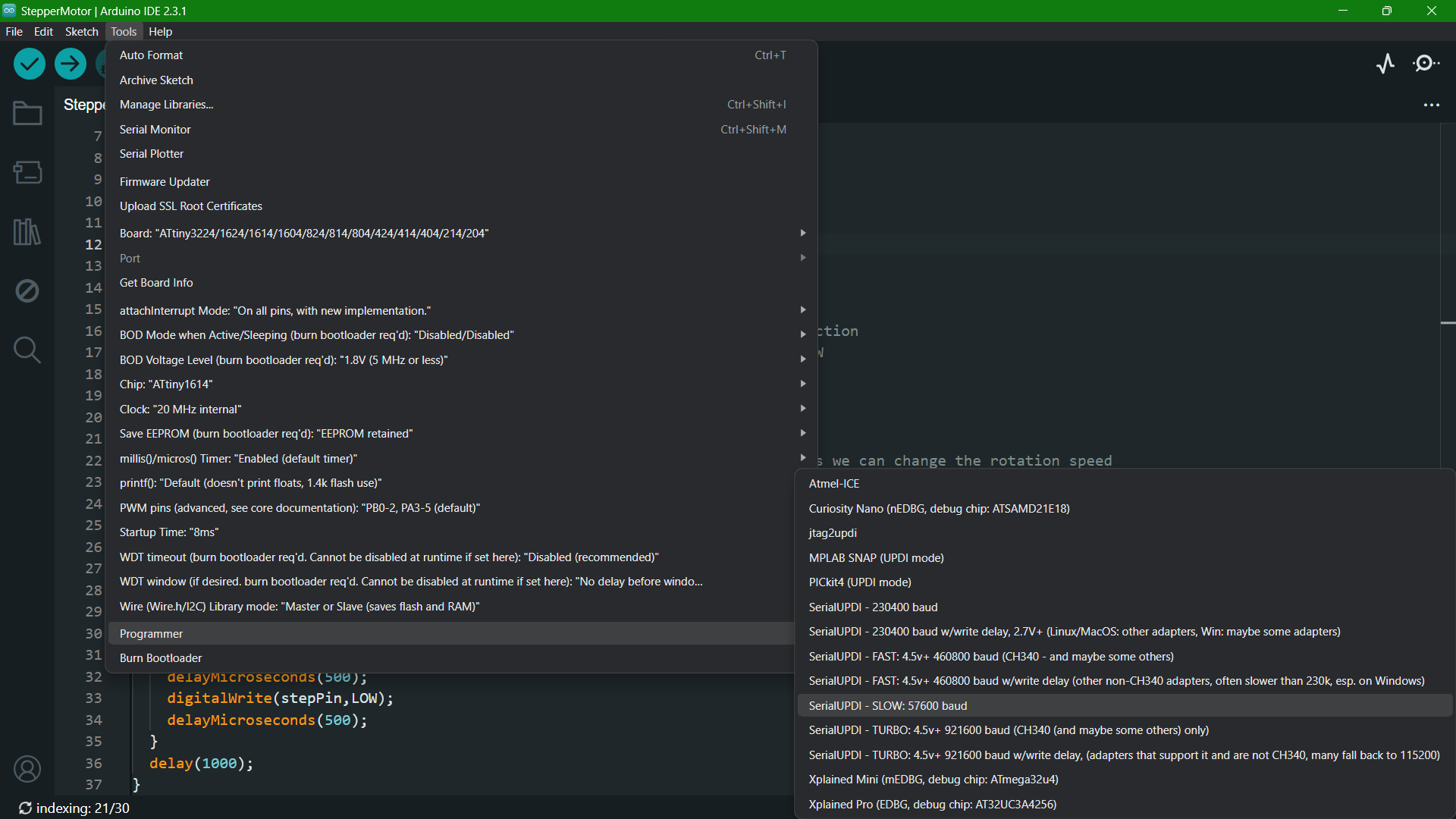The image size is (1456, 819).
Task: Close the Tools menu via its label
Action: coord(124,32)
